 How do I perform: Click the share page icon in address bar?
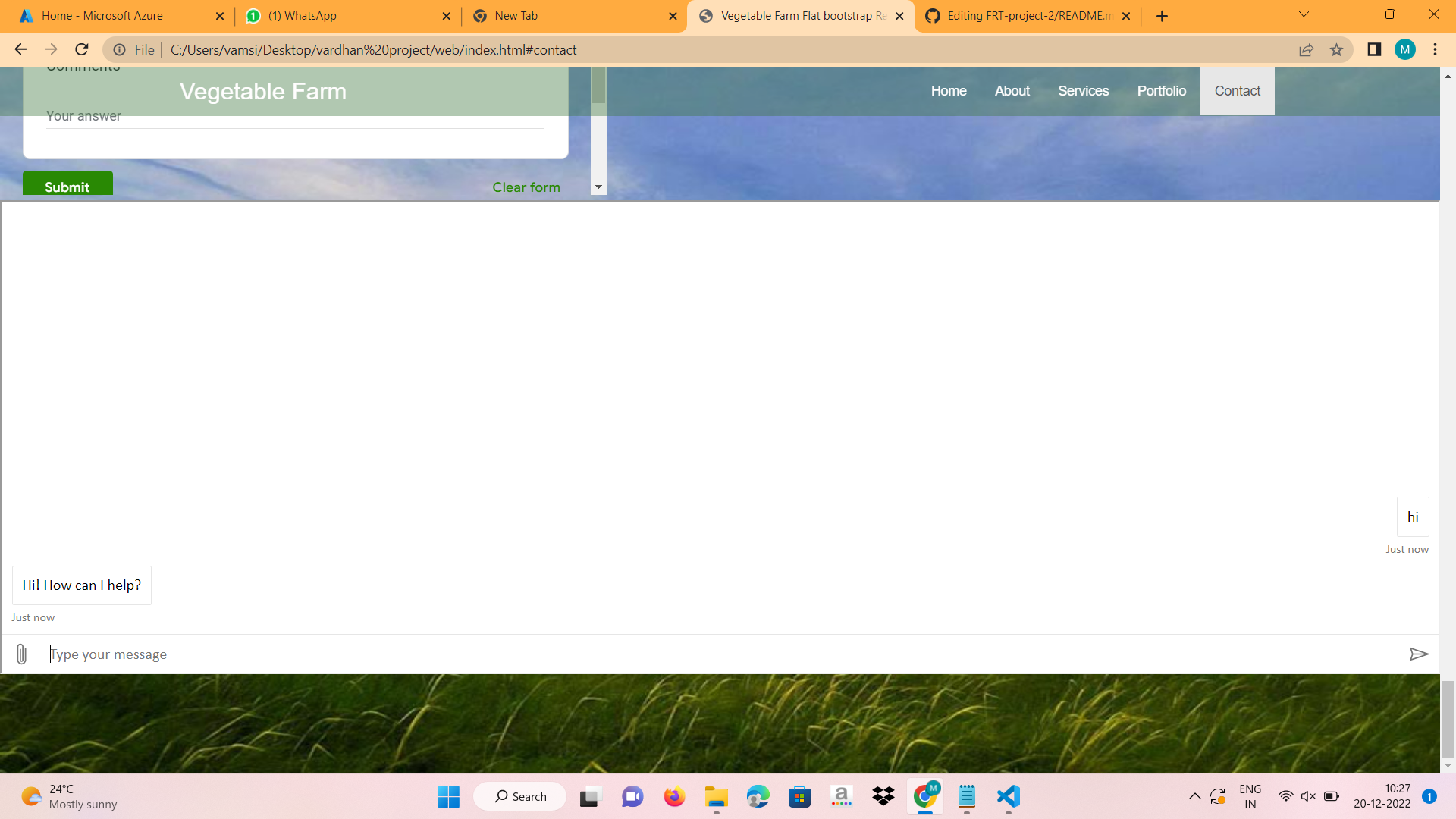[x=1306, y=50]
